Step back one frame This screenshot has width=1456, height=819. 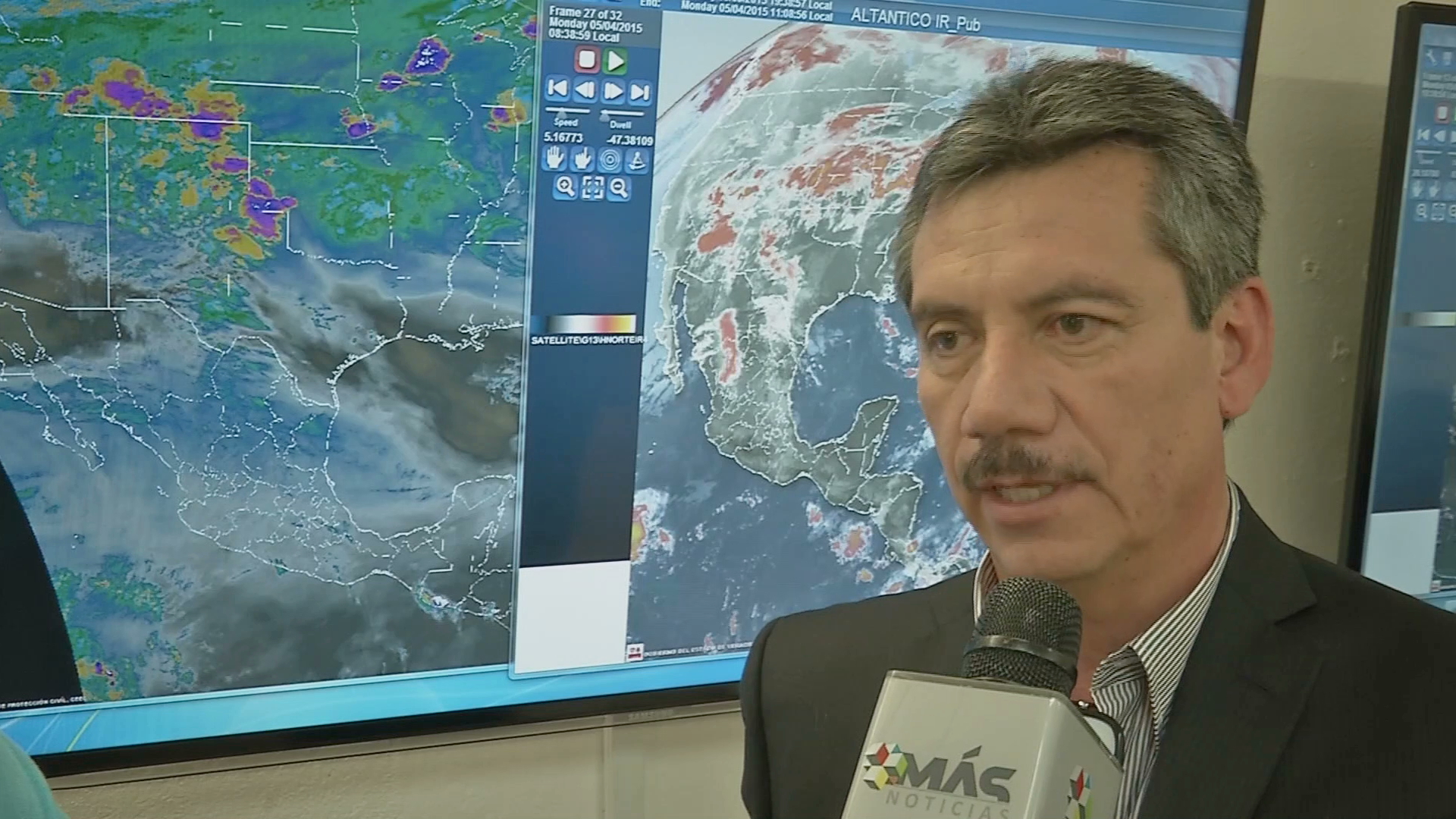(x=585, y=90)
